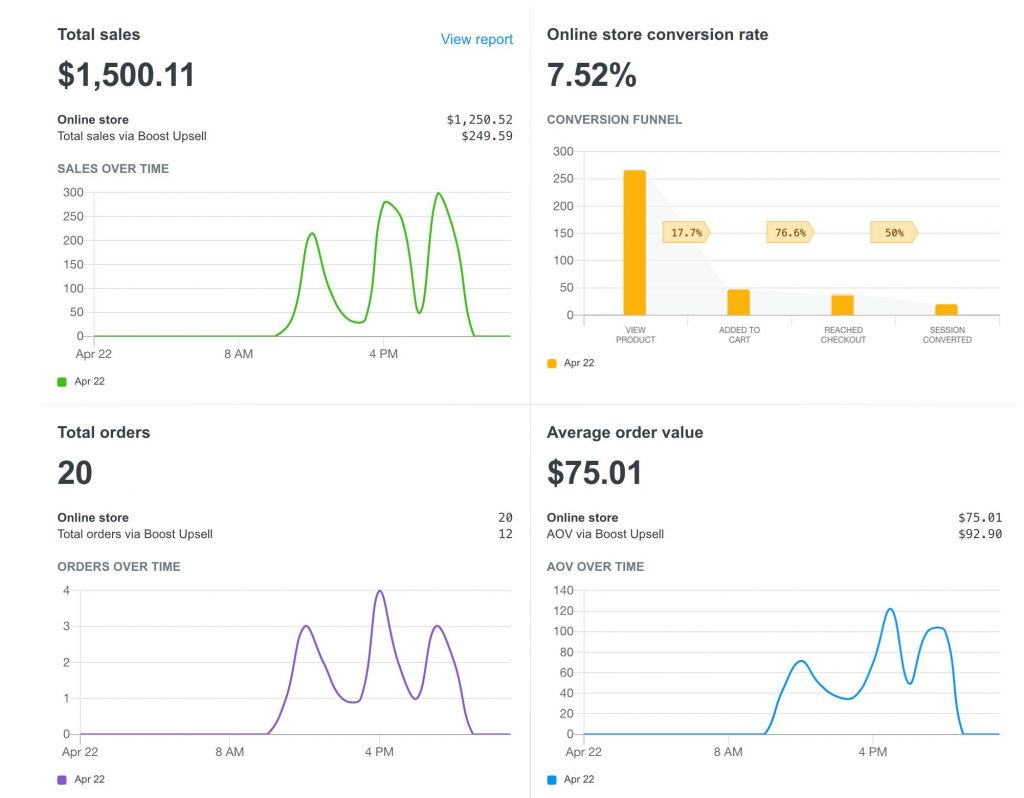This screenshot has width=1024, height=798.
Task: Click the $1,500.11 total sales figure
Action: coord(126,75)
